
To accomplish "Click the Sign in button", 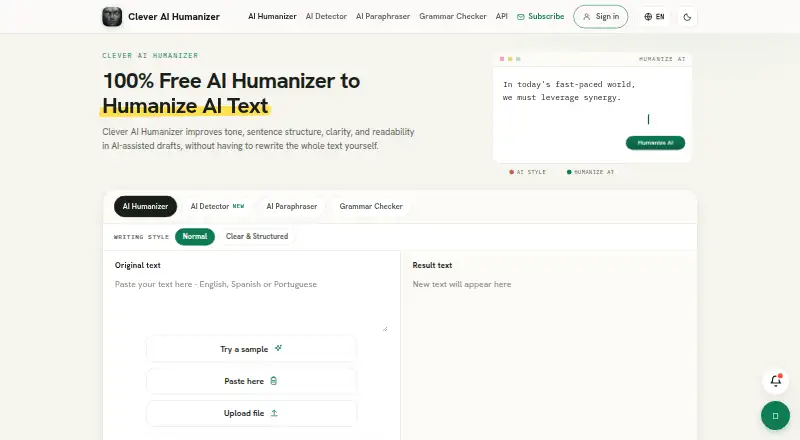I will [x=601, y=17].
